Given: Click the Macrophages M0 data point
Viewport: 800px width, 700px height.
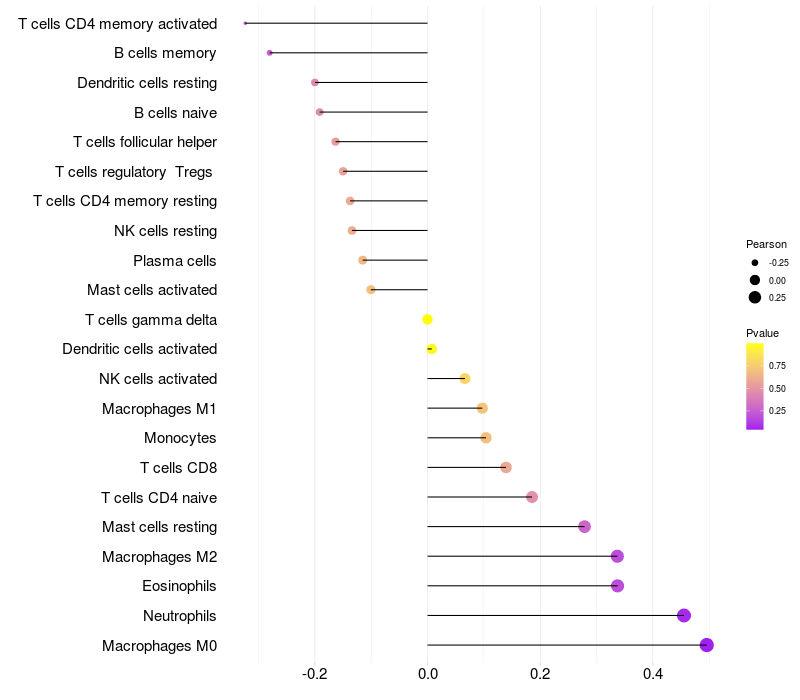Looking at the screenshot, I should click(706, 645).
